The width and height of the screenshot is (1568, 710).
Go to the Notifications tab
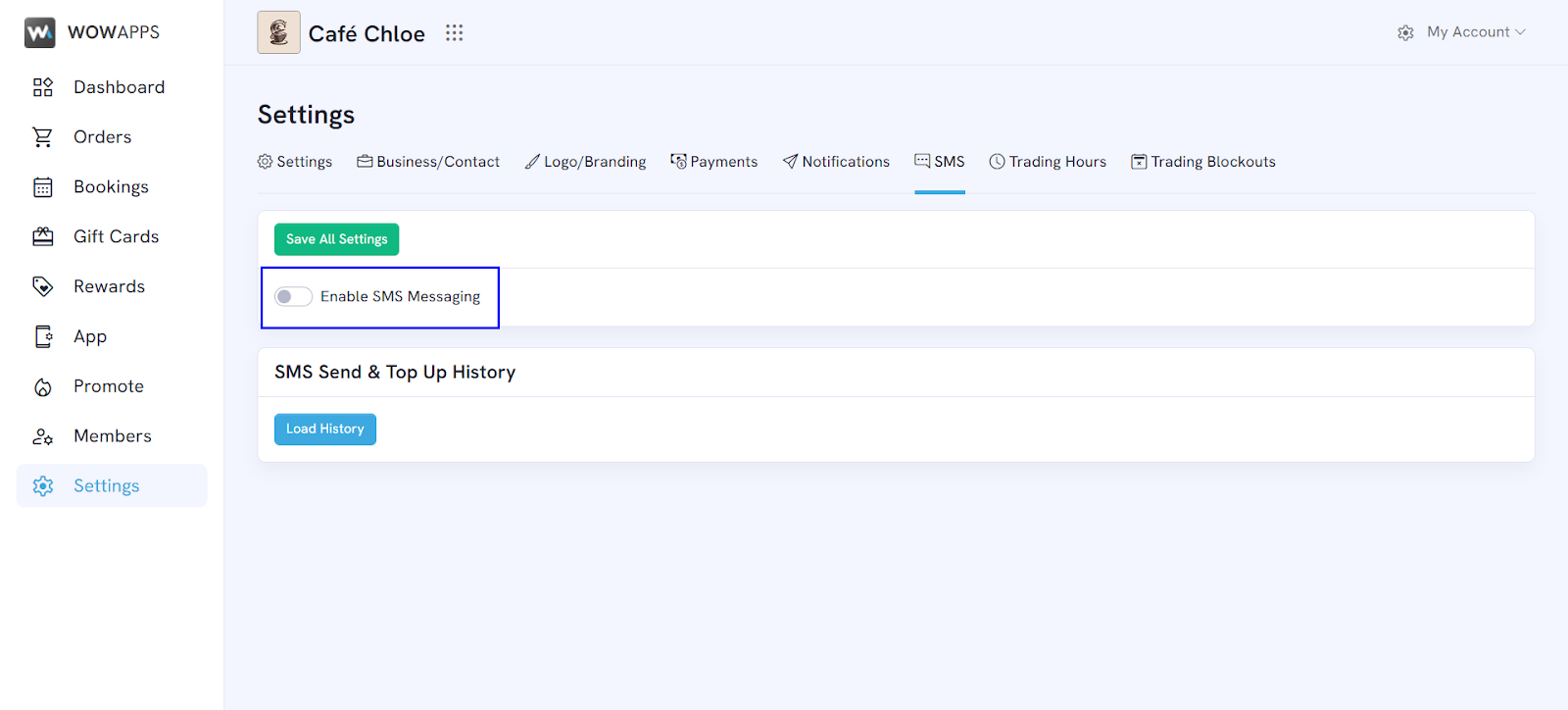[x=836, y=162]
